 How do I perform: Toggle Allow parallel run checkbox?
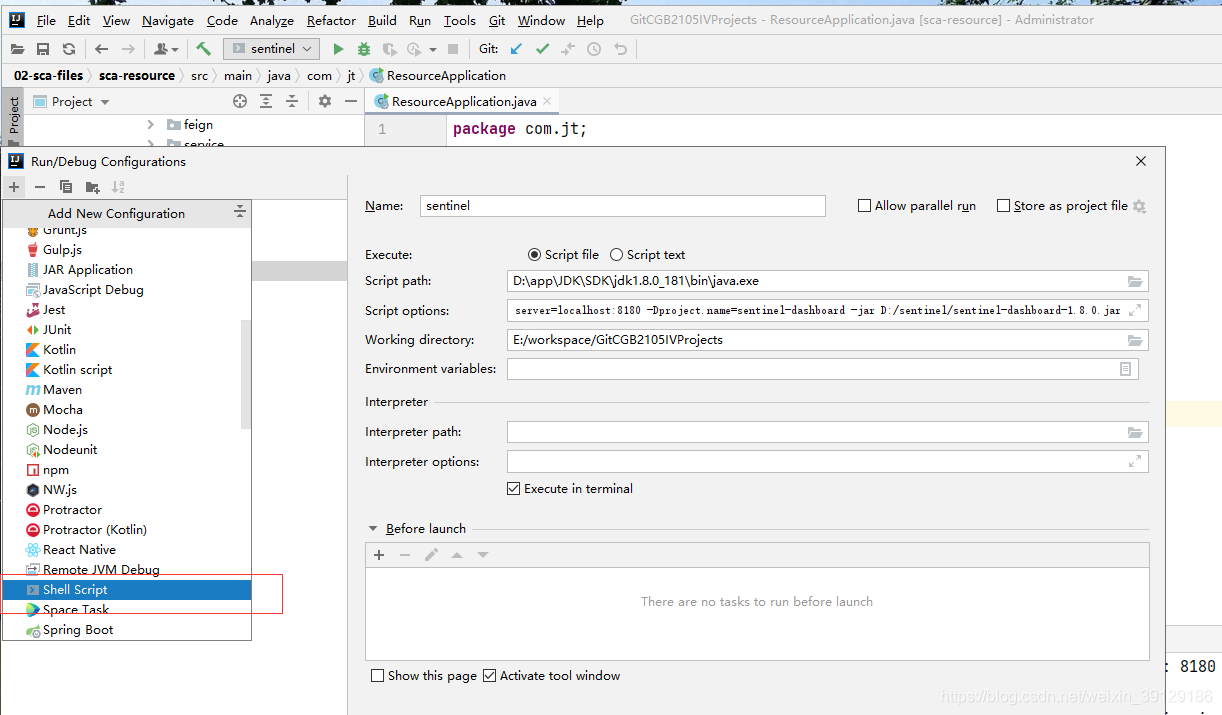click(x=864, y=206)
